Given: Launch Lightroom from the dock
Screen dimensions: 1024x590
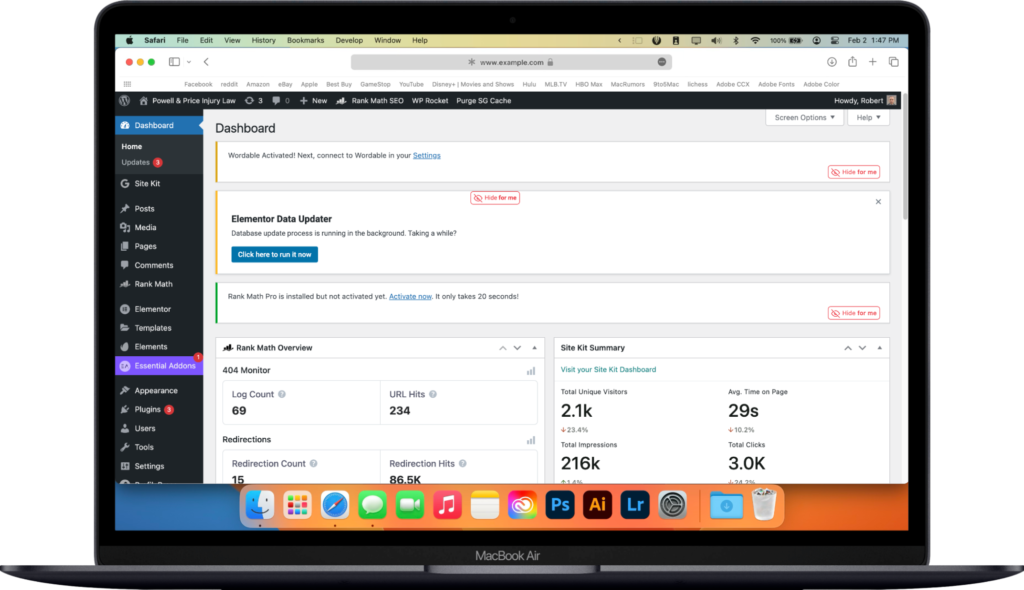Looking at the screenshot, I should click(635, 506).
